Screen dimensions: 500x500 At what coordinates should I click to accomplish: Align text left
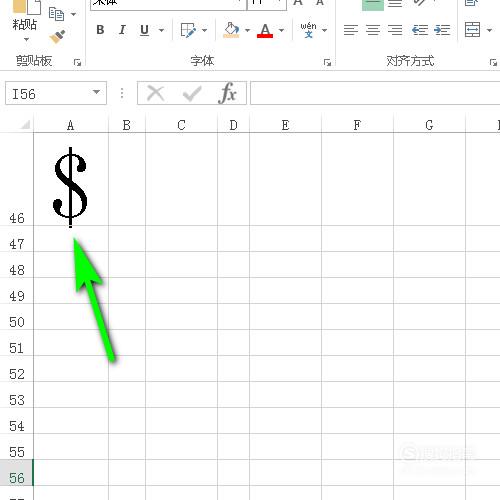click(x=351, y=30)
